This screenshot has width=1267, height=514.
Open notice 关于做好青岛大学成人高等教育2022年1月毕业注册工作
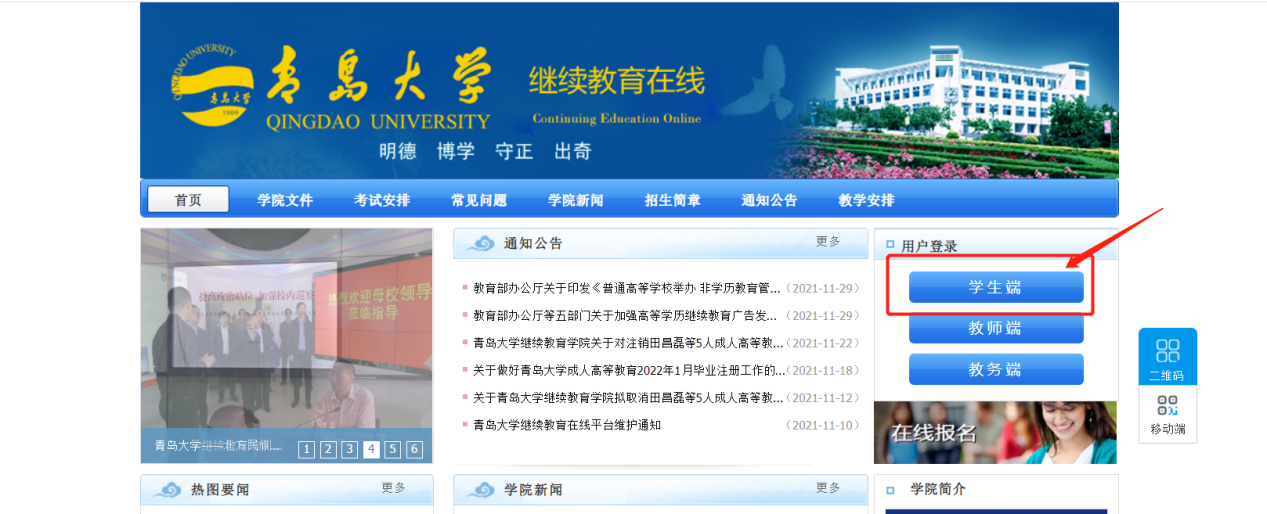629,371
